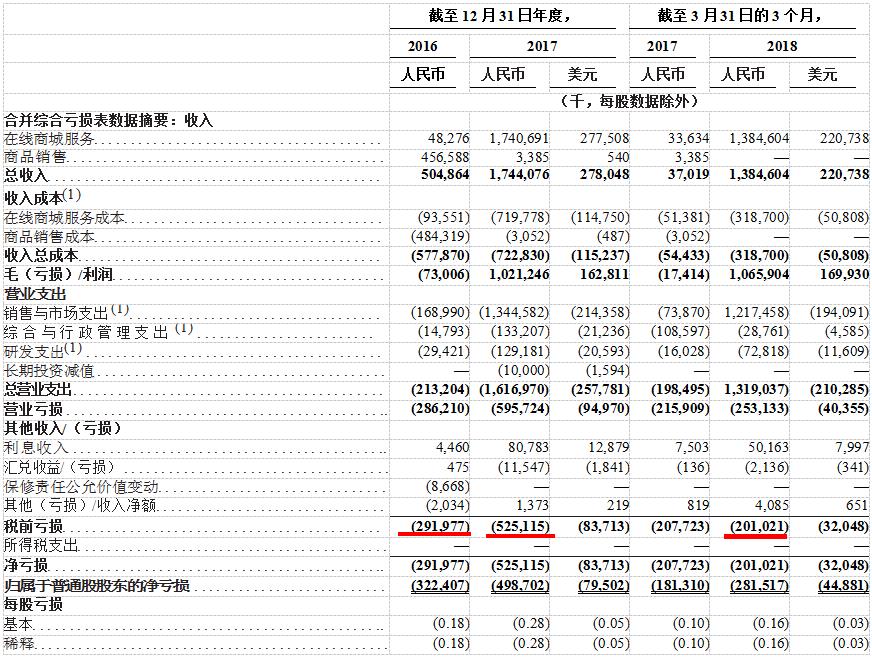Screen dimensions: 872x658
Task: Select the row label "合并综合亏损表数据摘要：收入"
Action: [x=108, y=120]
